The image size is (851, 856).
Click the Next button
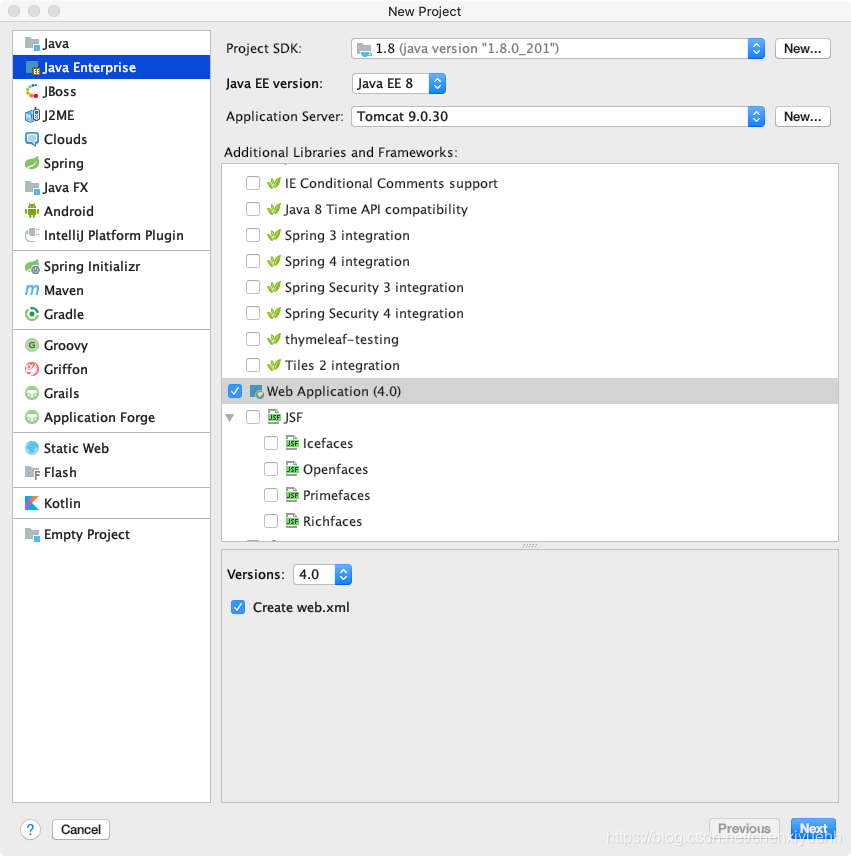pos(813,829)
